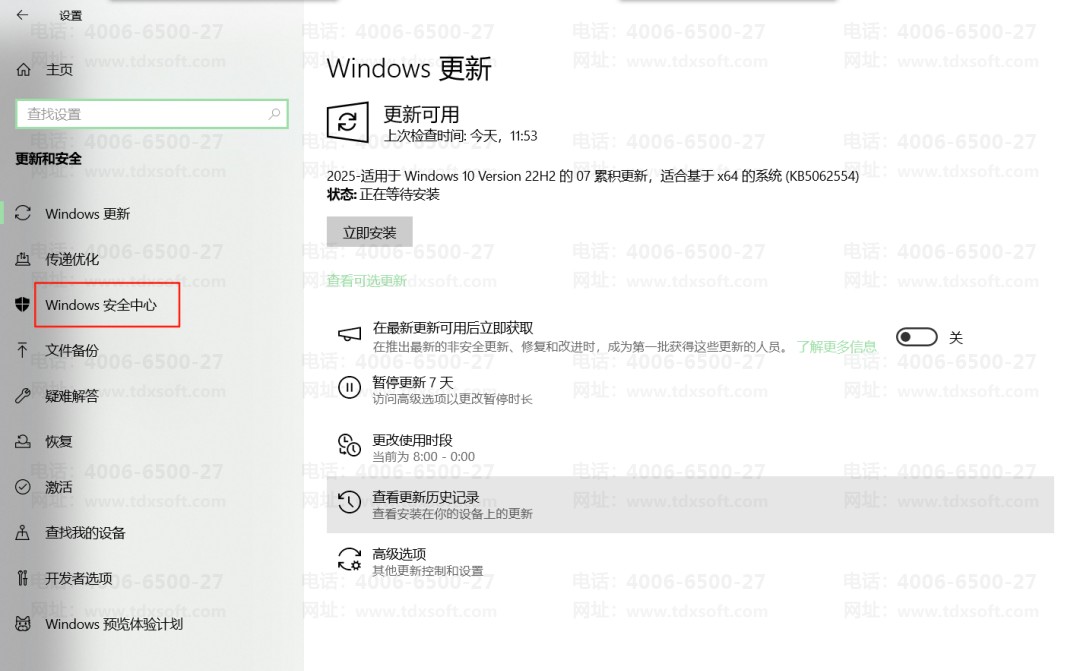Click the wrench icon for 疑难解答

(x=23, y=395)
